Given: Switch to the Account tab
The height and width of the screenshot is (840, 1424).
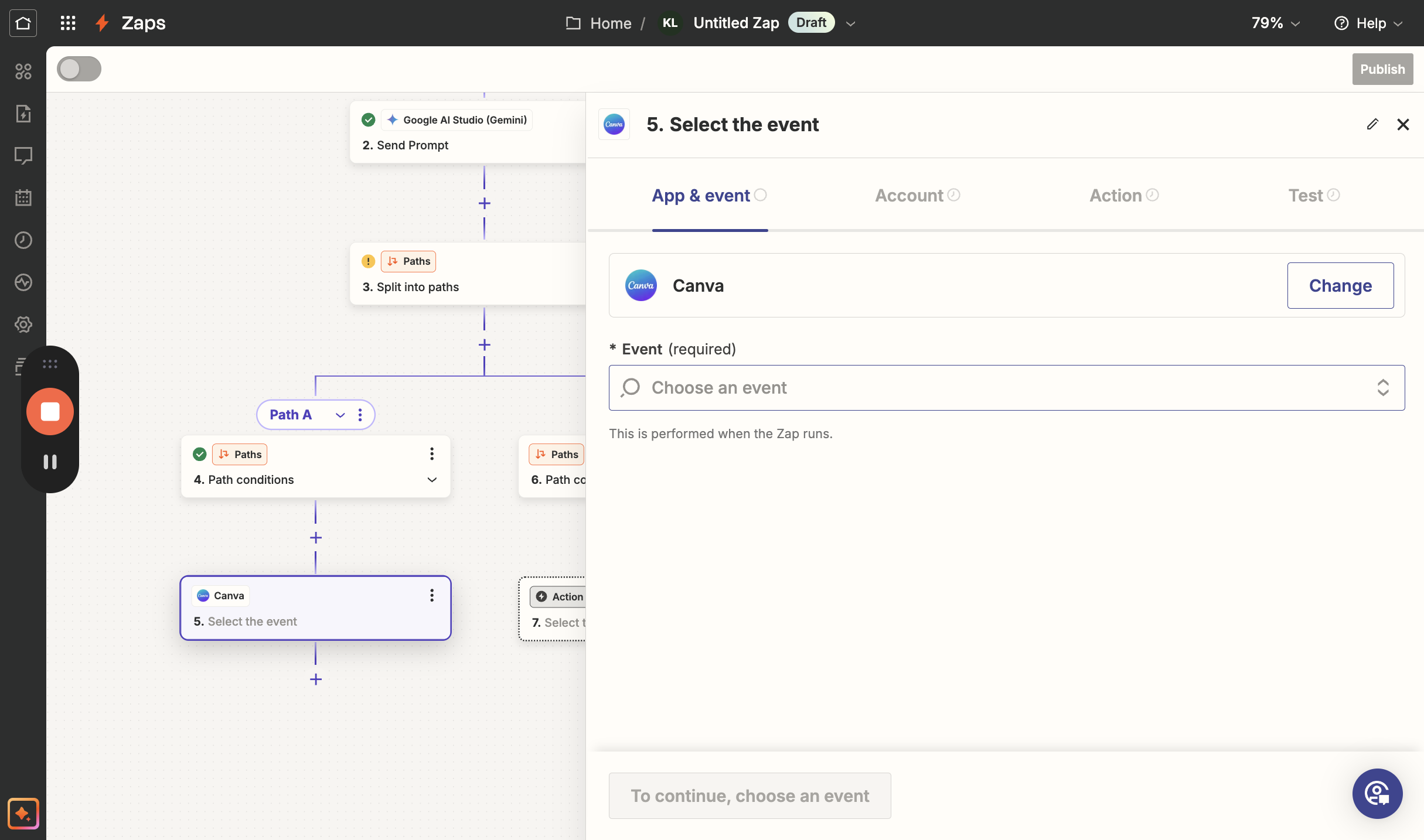Looking at the screenshot, I should click(x=918, y=196).
